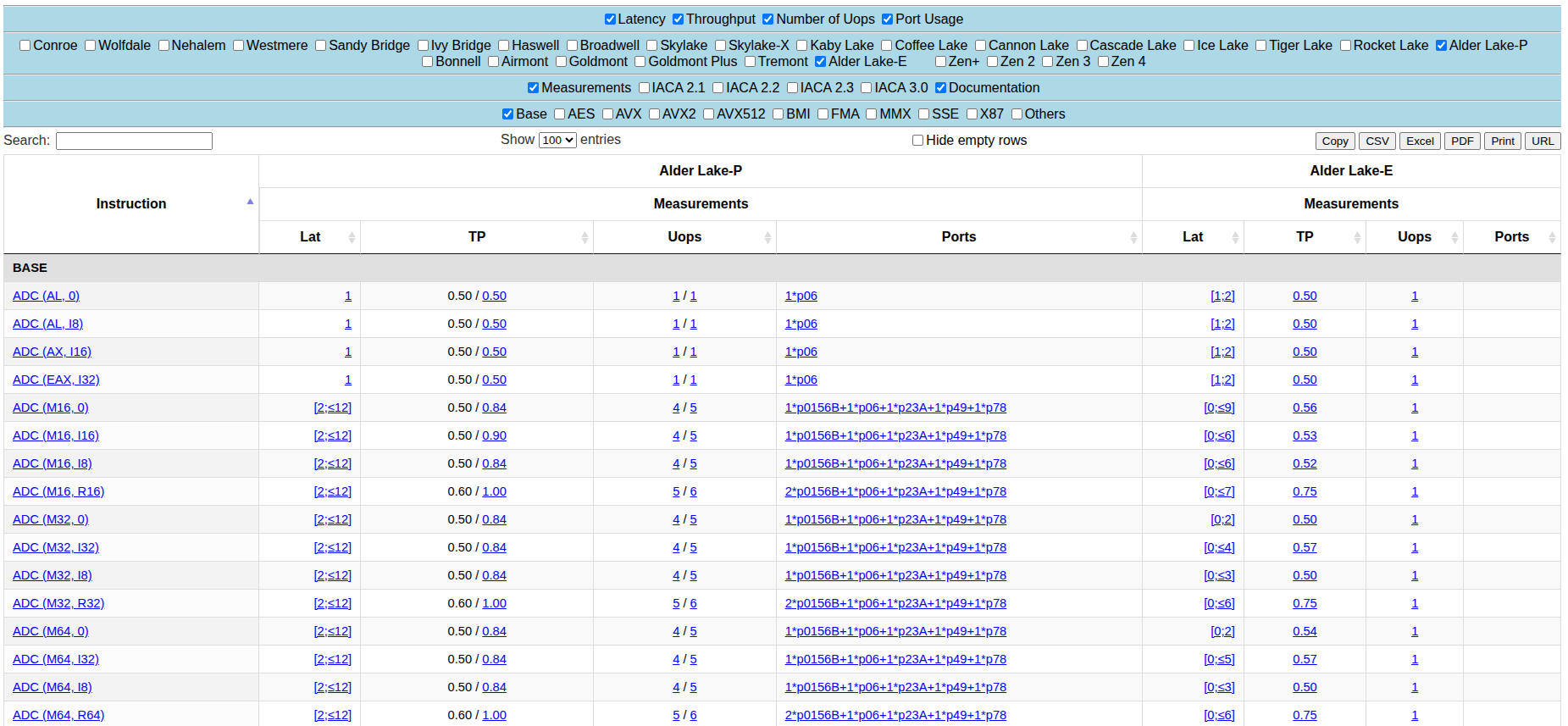The height and width of the screenshot is (726, 1568).
Task: Enable the Zen 4 checkbox
Action: tap(1103, 62)
